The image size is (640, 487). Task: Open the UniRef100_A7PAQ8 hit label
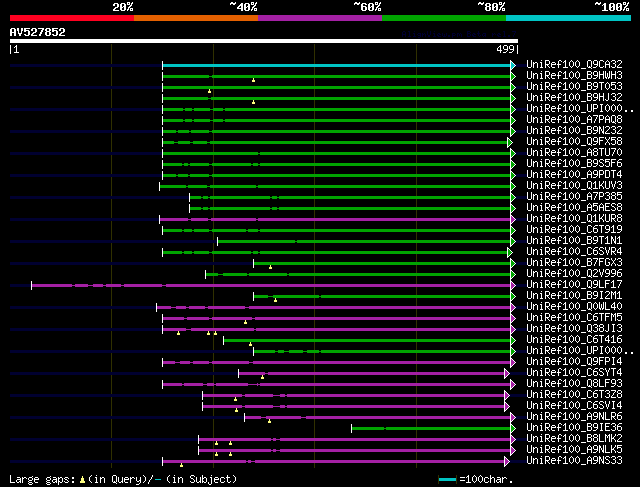574,120
